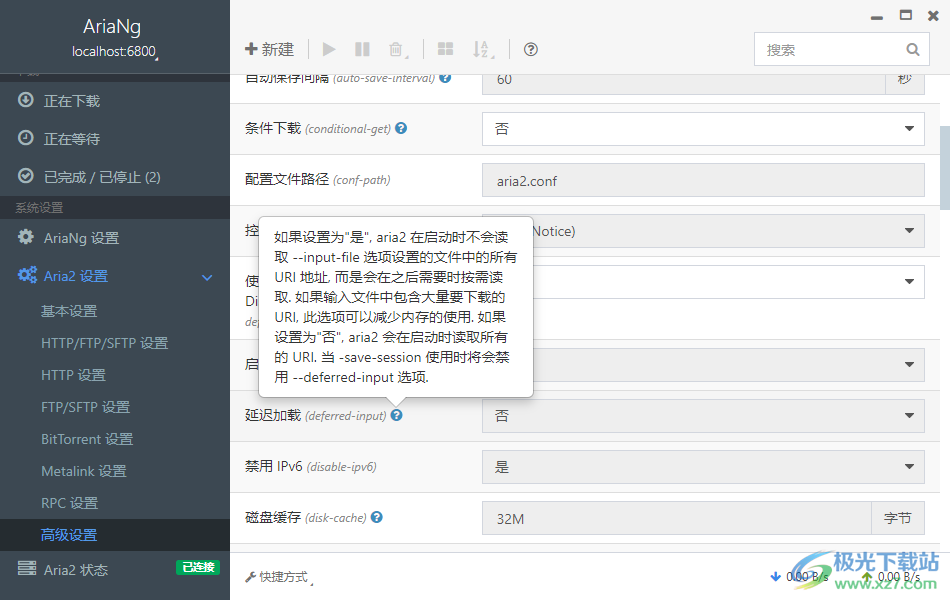Open the A-Z sort order icon
Screen dimensions: 950x600
482,49
